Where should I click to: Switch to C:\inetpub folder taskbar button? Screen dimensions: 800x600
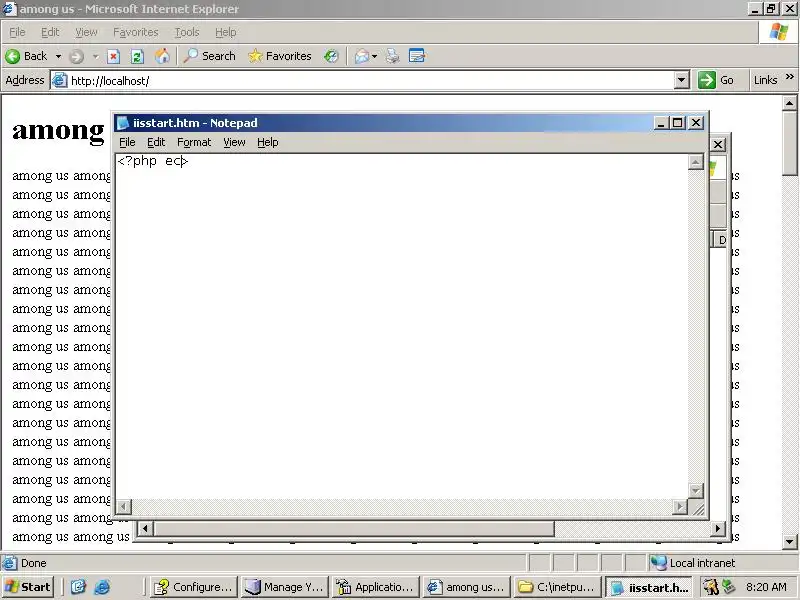(557, 587)
